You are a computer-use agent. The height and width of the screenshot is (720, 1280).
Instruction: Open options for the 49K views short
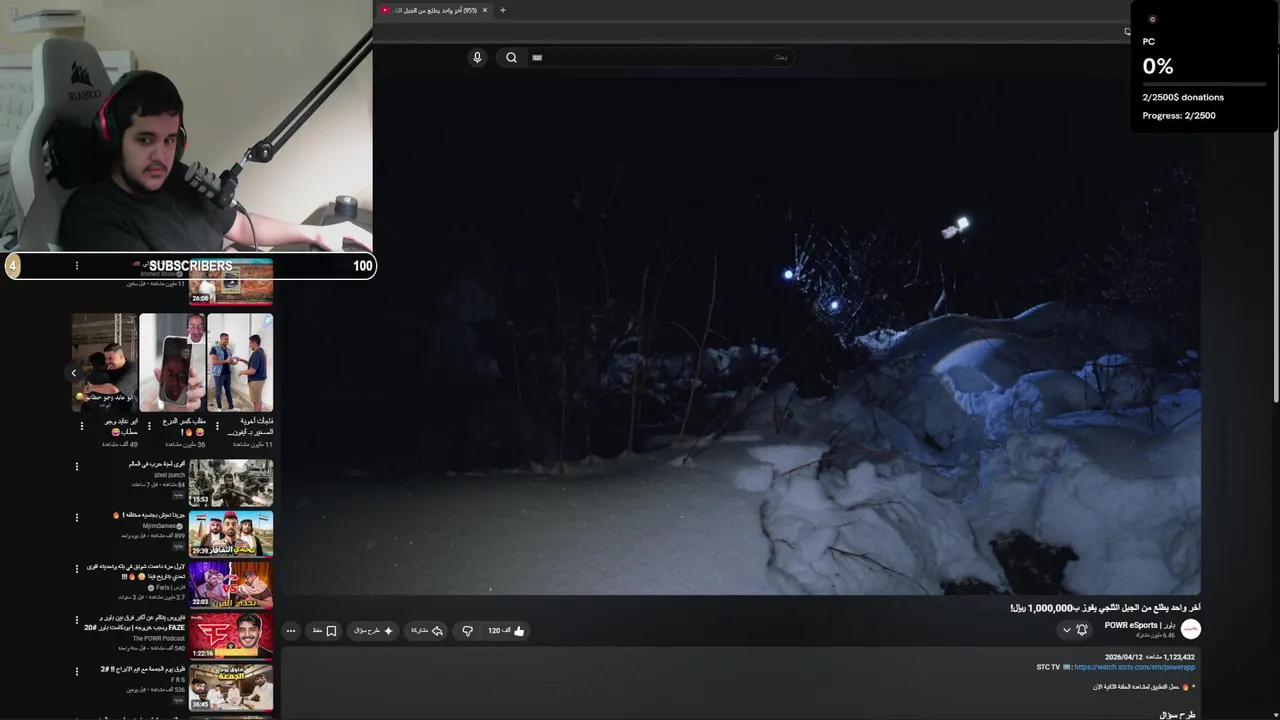(x=82, y=426)
